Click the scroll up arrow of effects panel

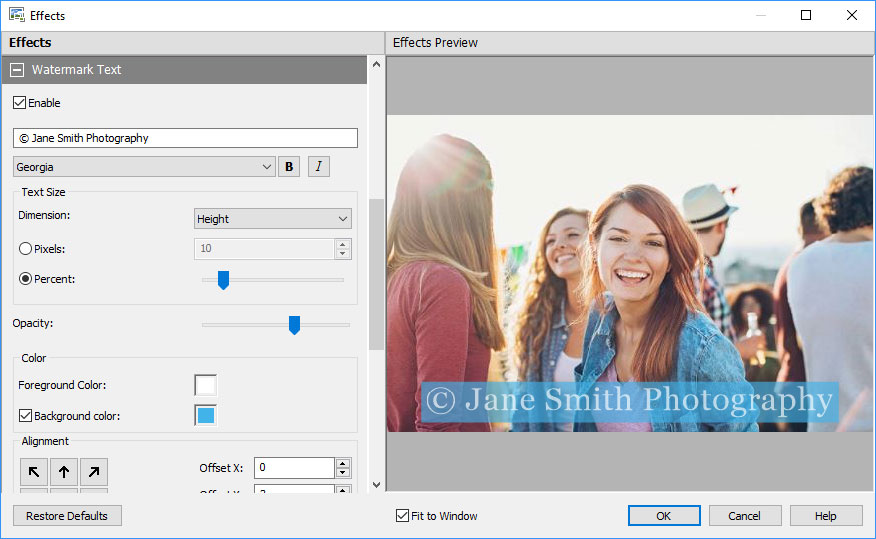coord(377,64)
